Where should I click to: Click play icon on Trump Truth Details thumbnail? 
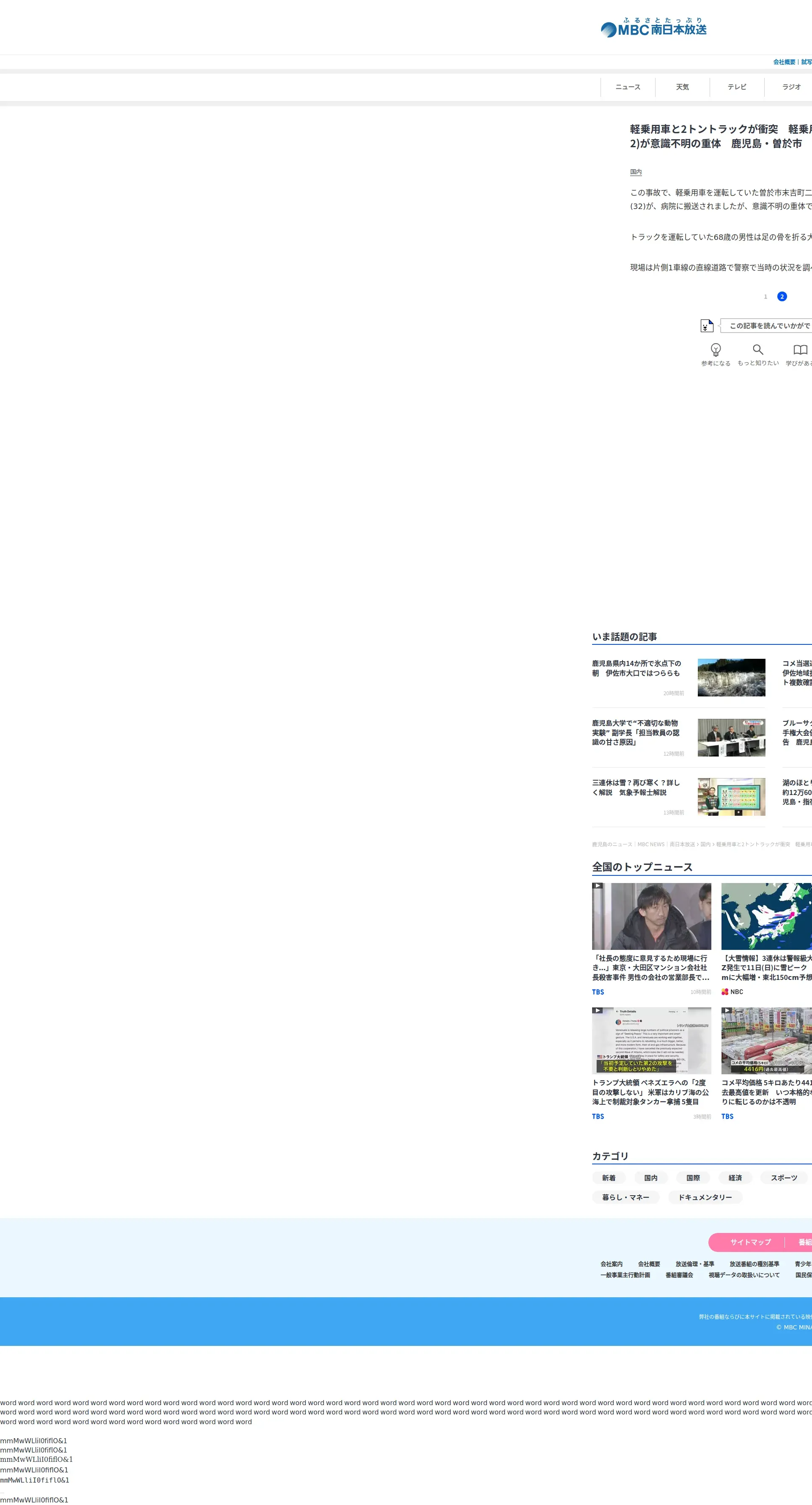click(597, 1010)
